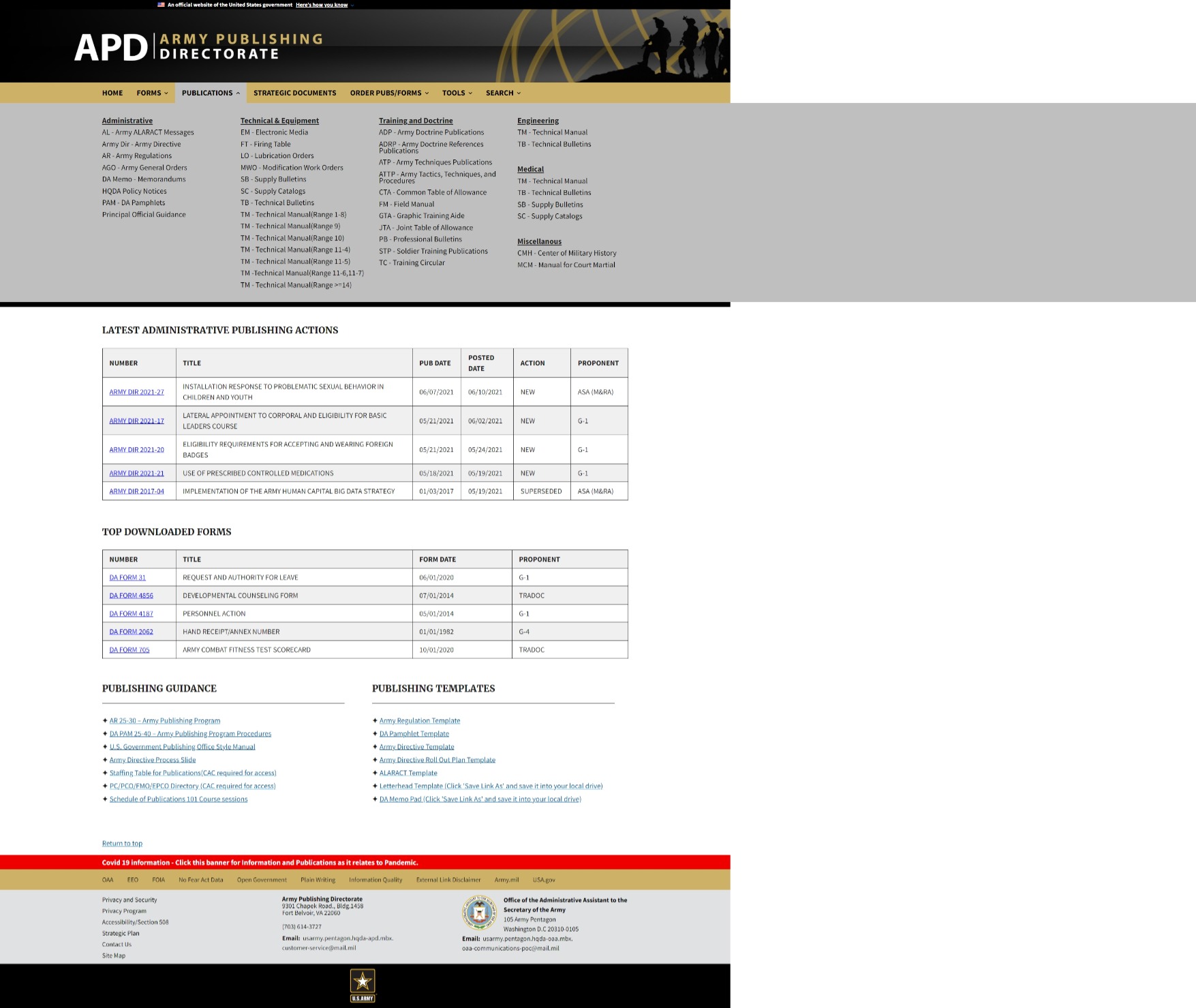Click Return to top link
The width and height of the screenshot is (1196, 1008).
pyautogui.click(x=122, y=843)
